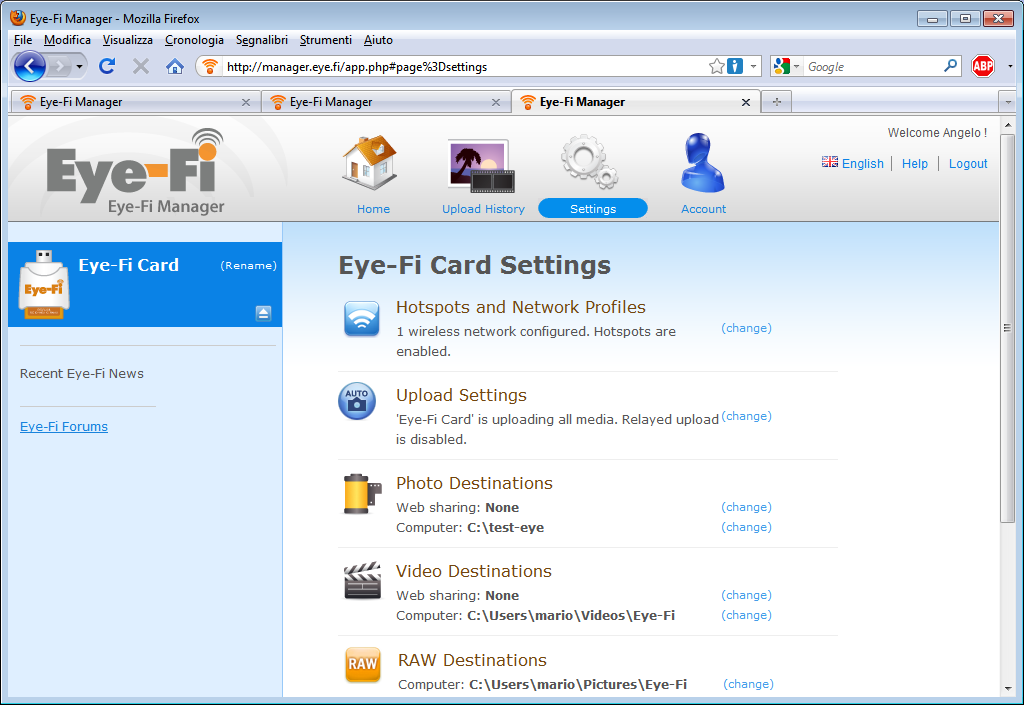Image resolution: width=1024 pixels, height=705 pixels.
Task: Click the highlighted Settings nav button
Action: [x=593, y=208]
